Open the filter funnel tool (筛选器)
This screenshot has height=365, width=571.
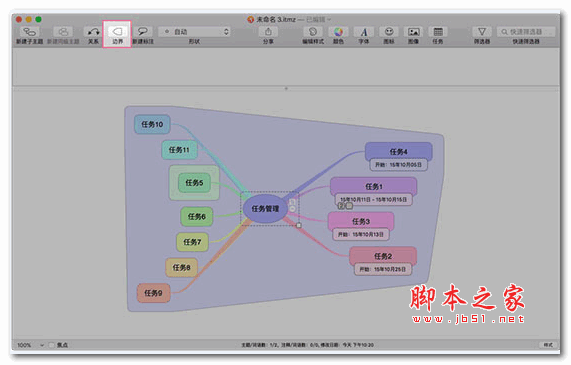[481, 32]
